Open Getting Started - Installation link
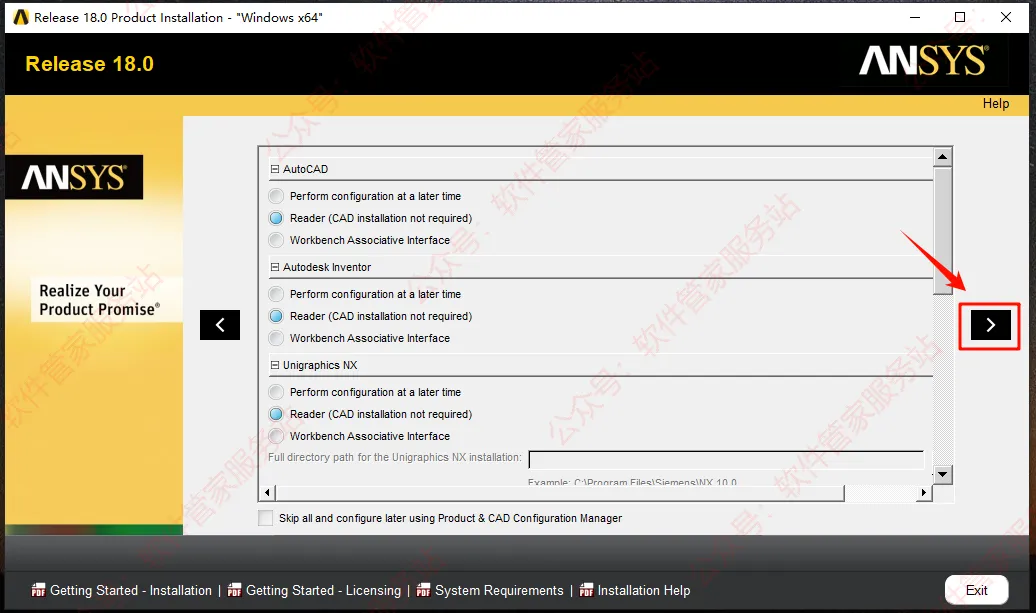This screenshot has width=1036, height=613. 131,591
